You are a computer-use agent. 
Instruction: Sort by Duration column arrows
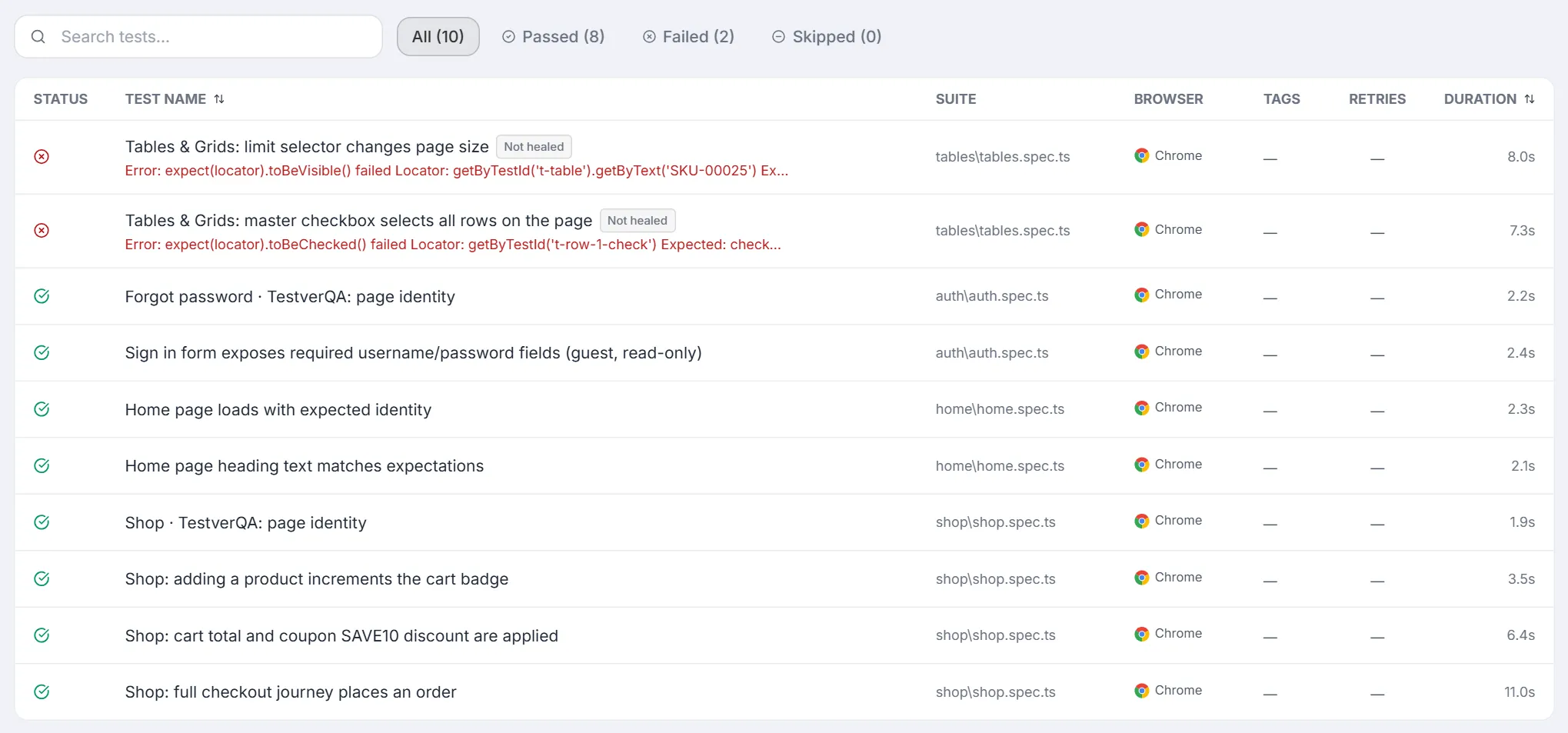pos(1530,99)
